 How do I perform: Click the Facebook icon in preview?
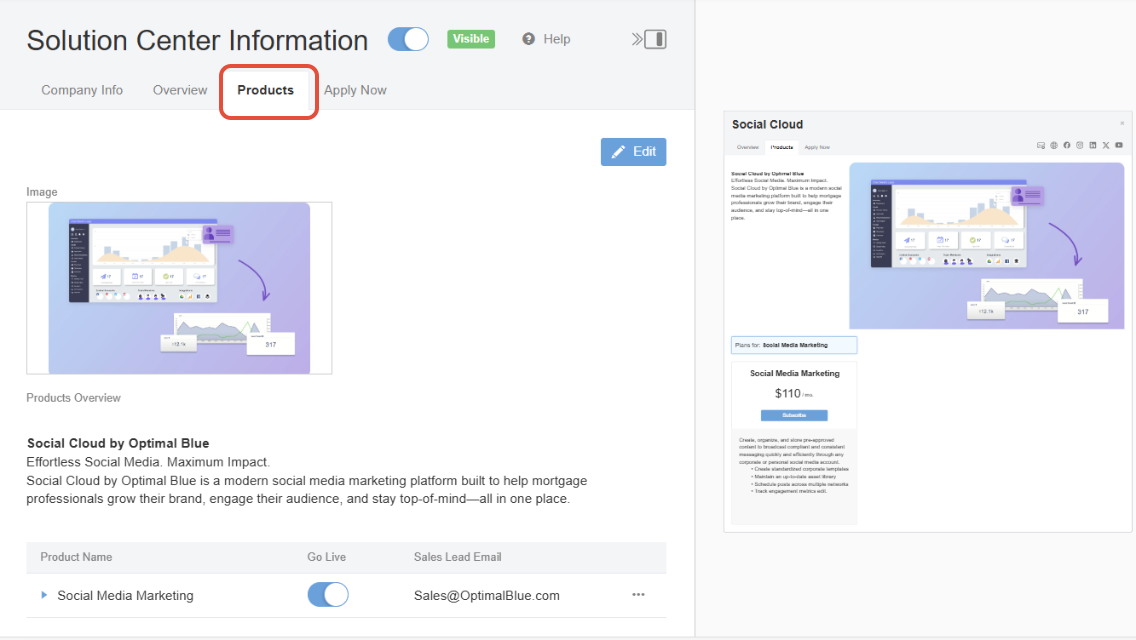(1066, 146)
